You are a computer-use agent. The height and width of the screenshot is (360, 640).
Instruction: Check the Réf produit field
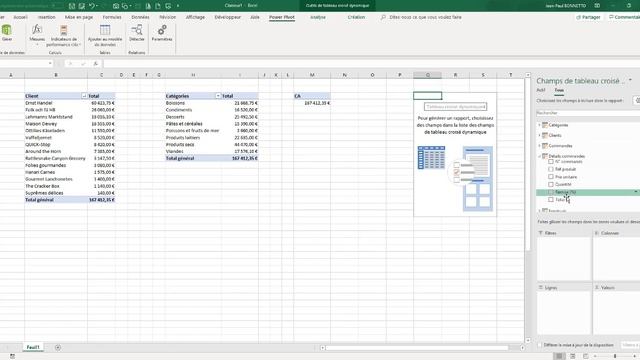551,169
